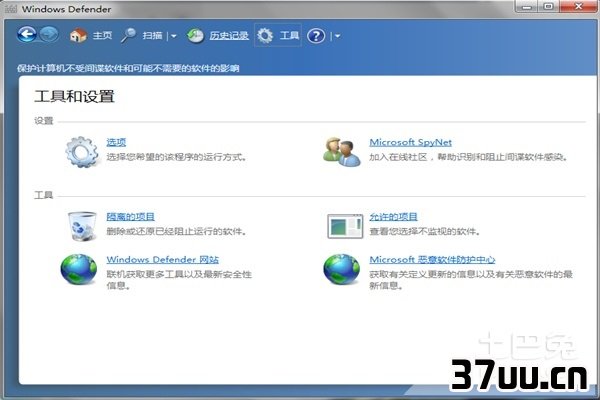Maximize the Windows Defender window
The image size is (600, 400).
click(x=548, y=7)
